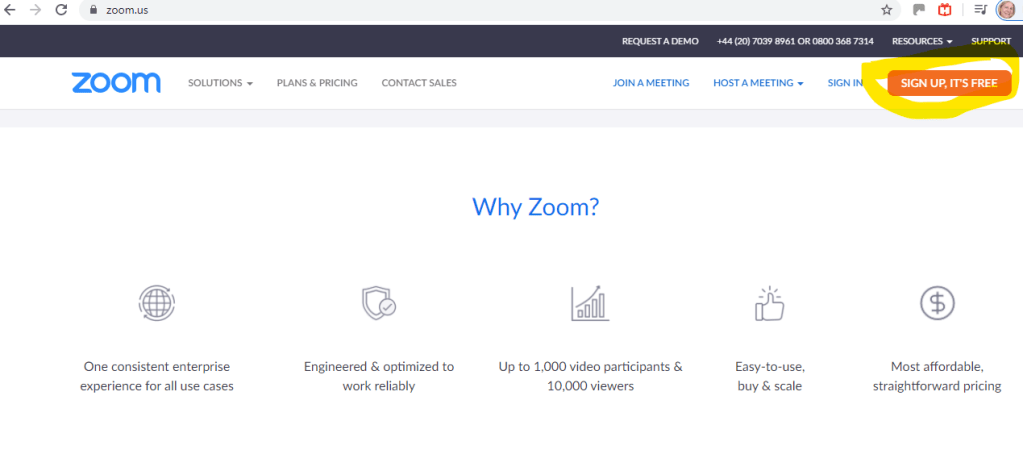Click the Join a Meeting link

coord(651,83)
